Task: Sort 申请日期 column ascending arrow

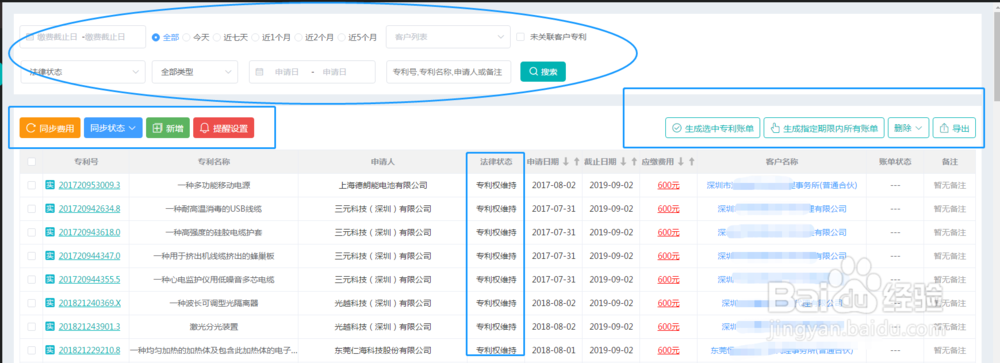Action: click(576, 162)
